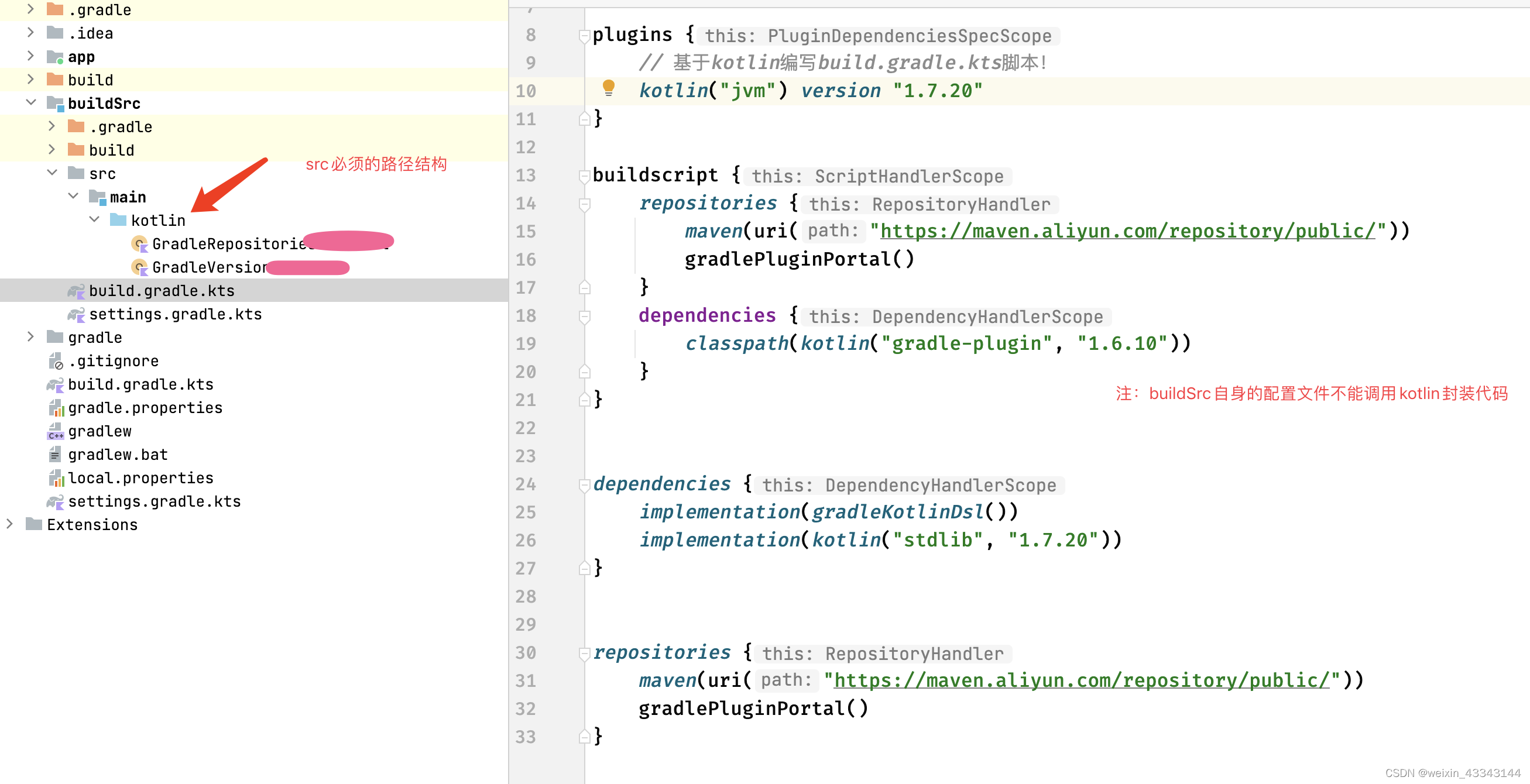
Task: Click the kotlin("jvm") call on line 10
Action: (713, 90)
